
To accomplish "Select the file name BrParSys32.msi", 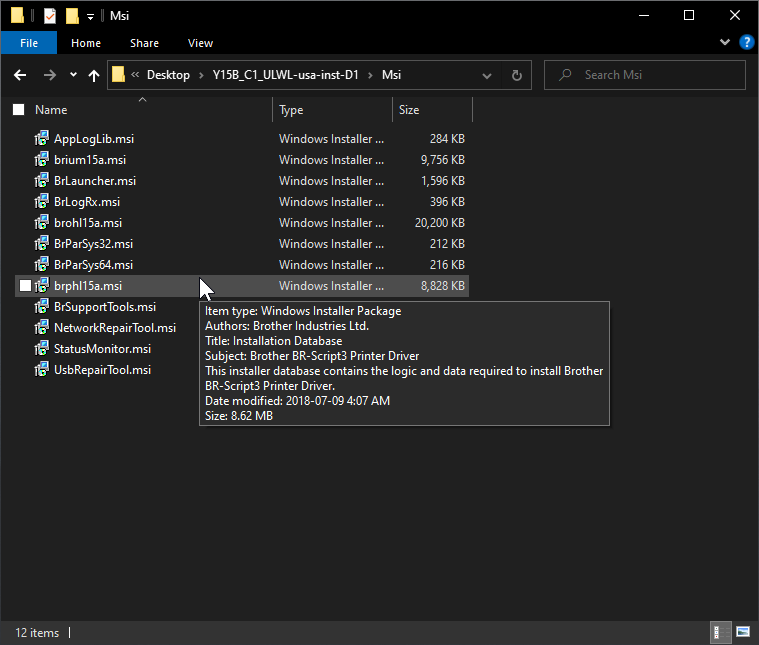I will click(93, 244).
